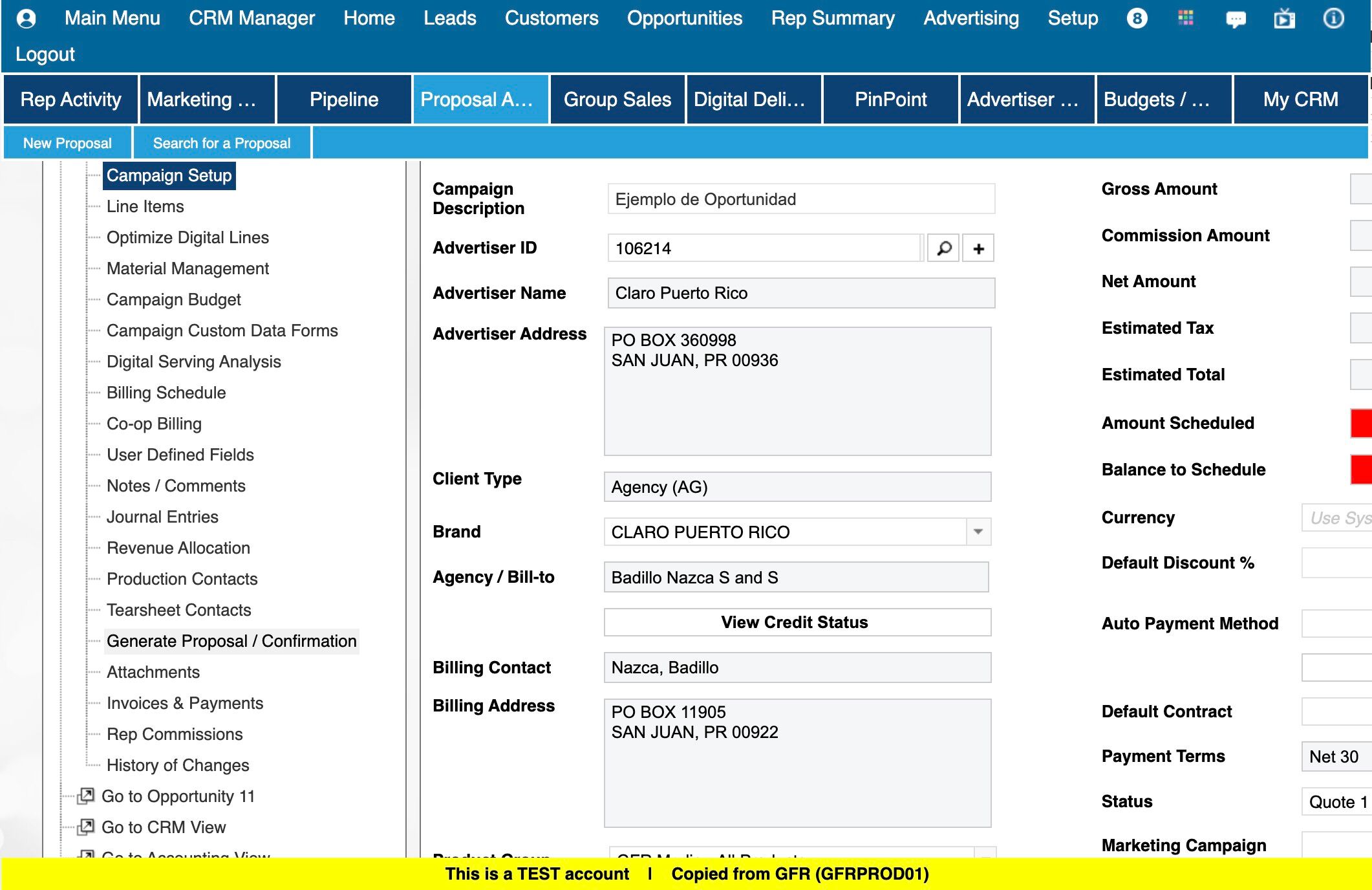Search advertiser with magnifier icon
1372x890 pixels.
tap(943, 248)
